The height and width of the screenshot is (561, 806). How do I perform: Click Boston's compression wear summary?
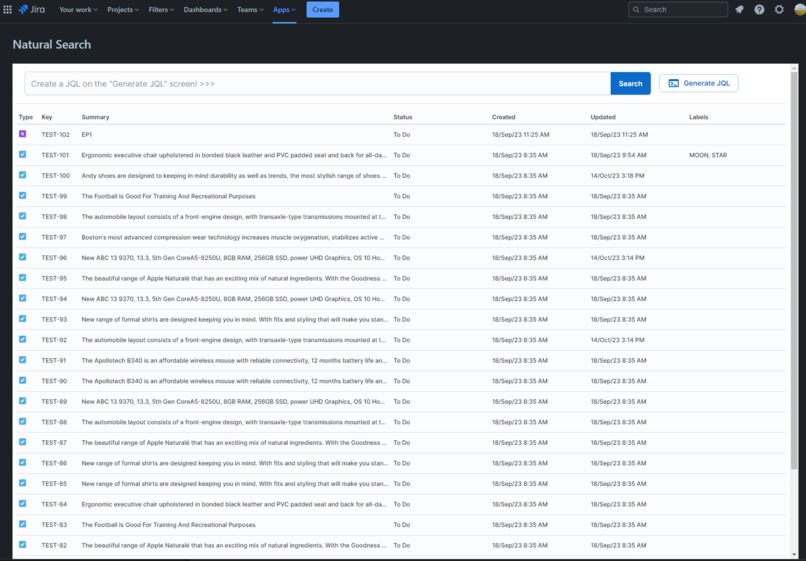232,237
